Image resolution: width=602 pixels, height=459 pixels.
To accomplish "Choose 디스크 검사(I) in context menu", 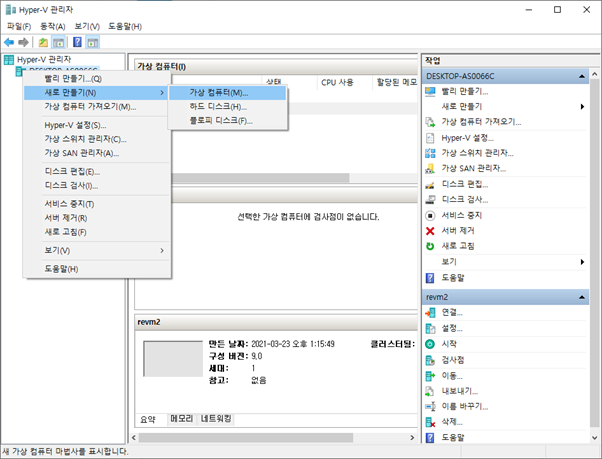I will 97,186.
